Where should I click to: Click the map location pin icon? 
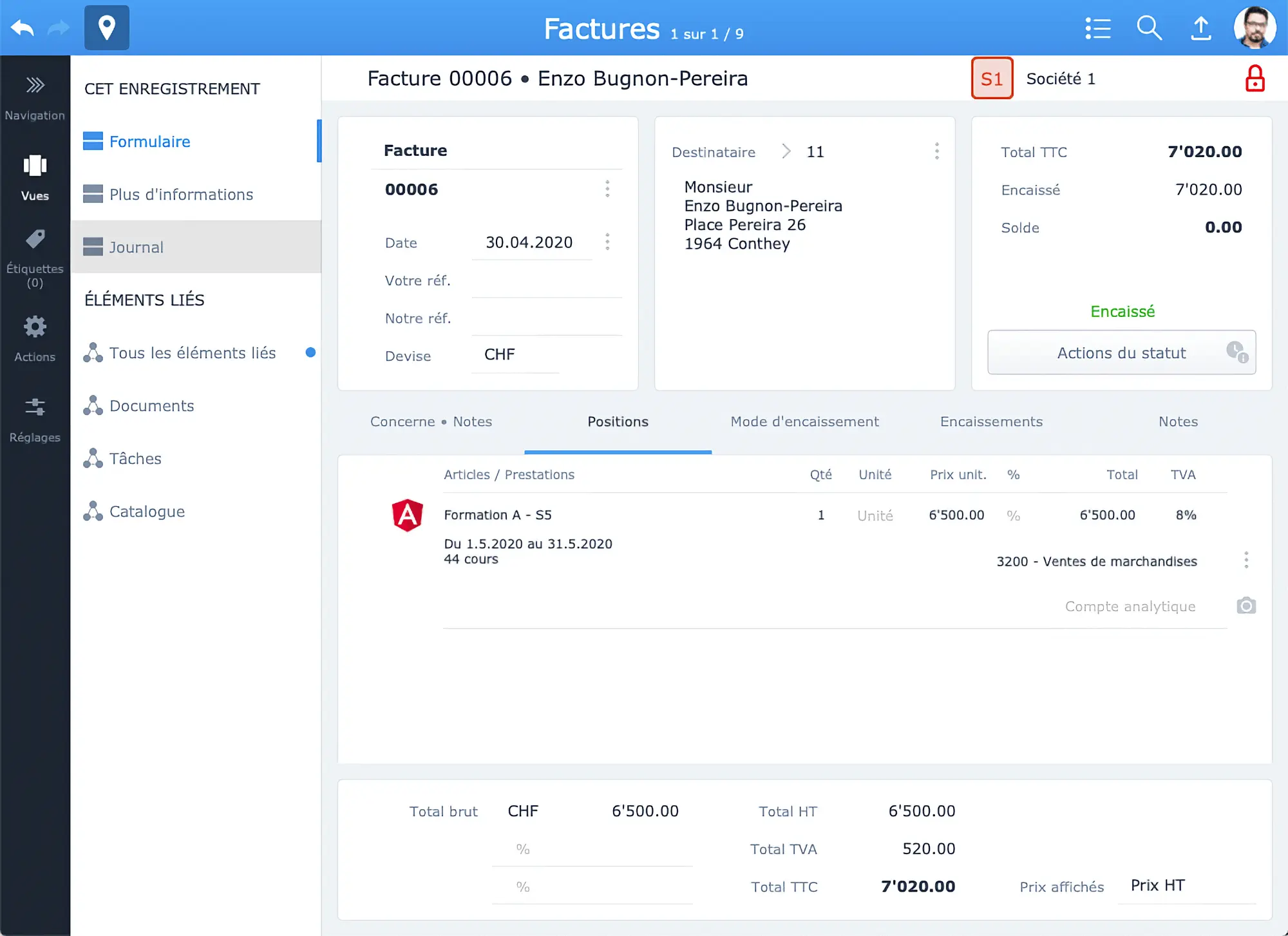(x=107, y=28)
